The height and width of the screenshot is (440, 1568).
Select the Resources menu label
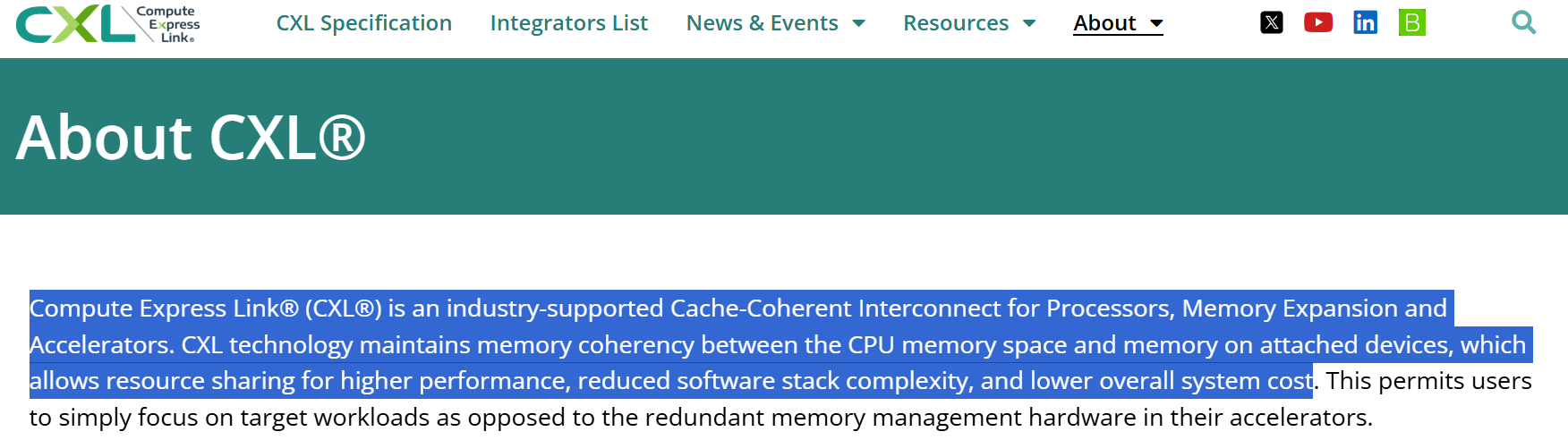(955, 23)
